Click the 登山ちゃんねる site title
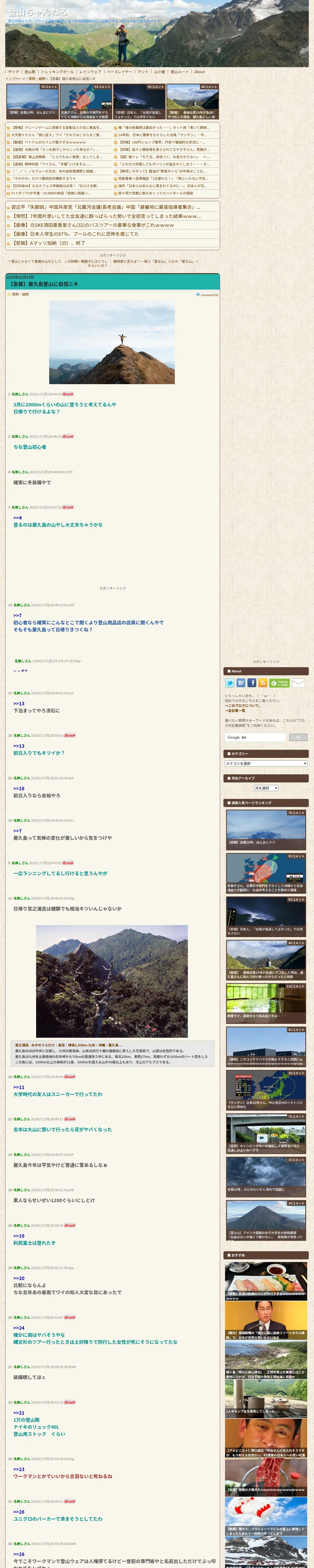 37,12
